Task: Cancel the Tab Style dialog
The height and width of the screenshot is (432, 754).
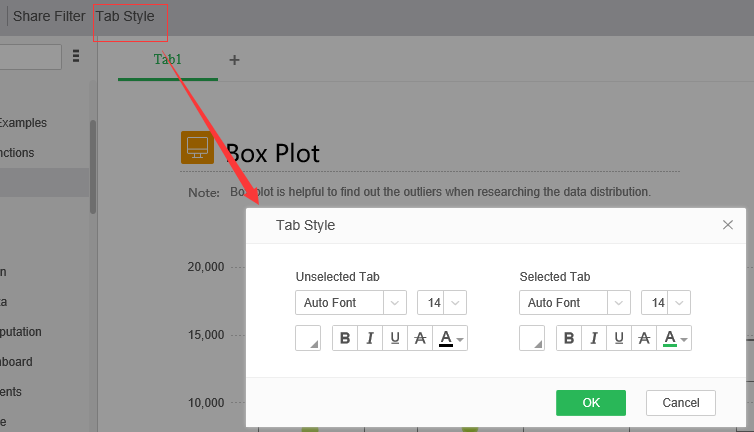Action: pos(680,402)
